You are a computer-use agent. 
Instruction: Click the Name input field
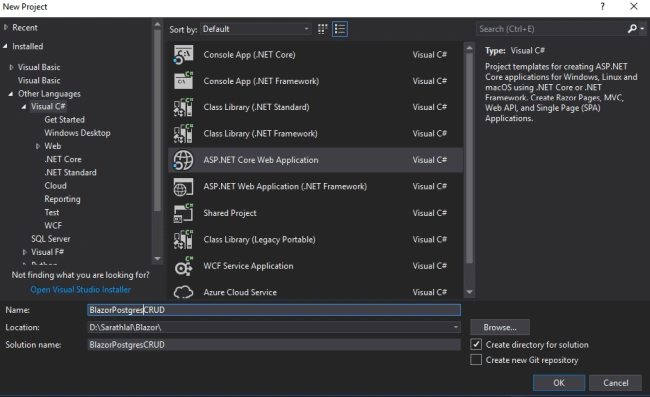[x=274, y=310]
